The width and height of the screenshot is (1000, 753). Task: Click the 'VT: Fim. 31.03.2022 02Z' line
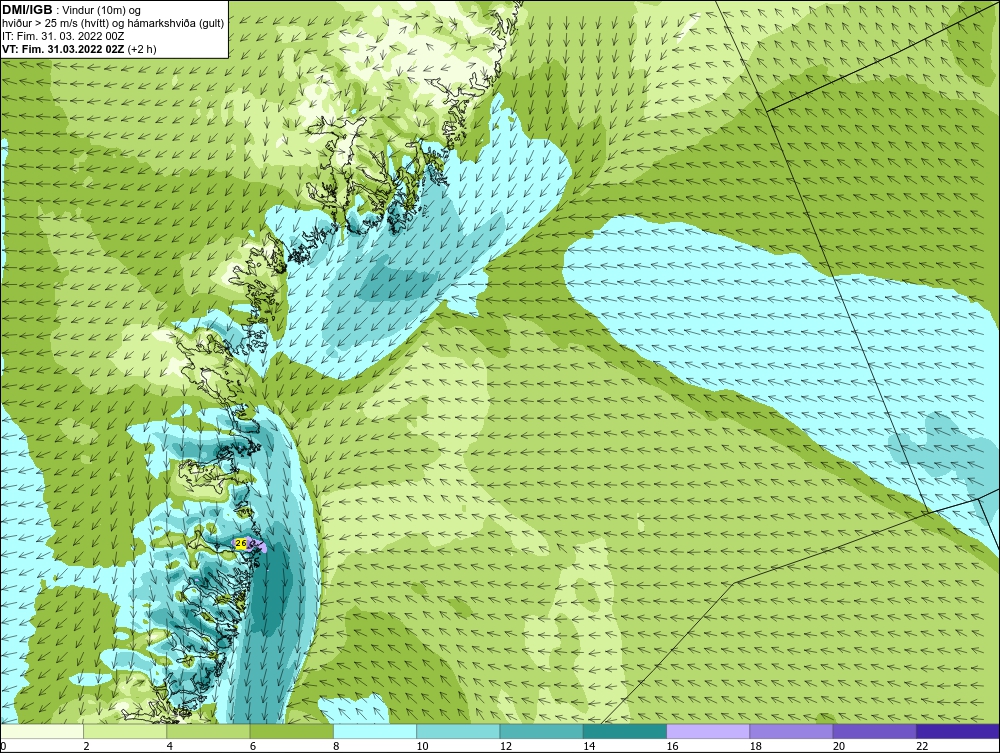point(63,49)
